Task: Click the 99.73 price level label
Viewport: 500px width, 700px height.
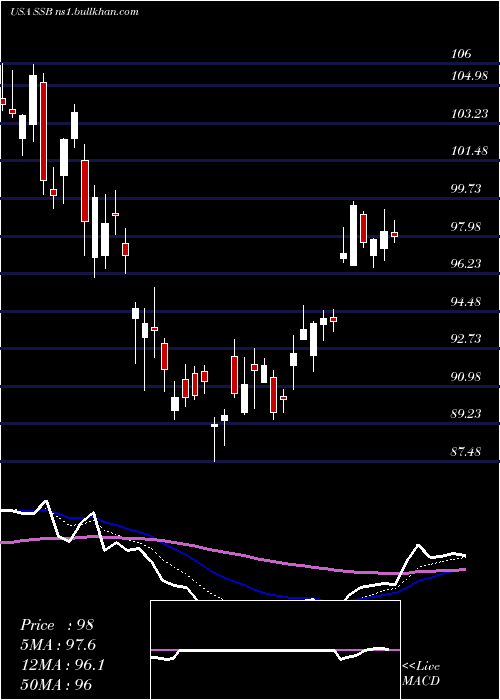Action: 467,188
